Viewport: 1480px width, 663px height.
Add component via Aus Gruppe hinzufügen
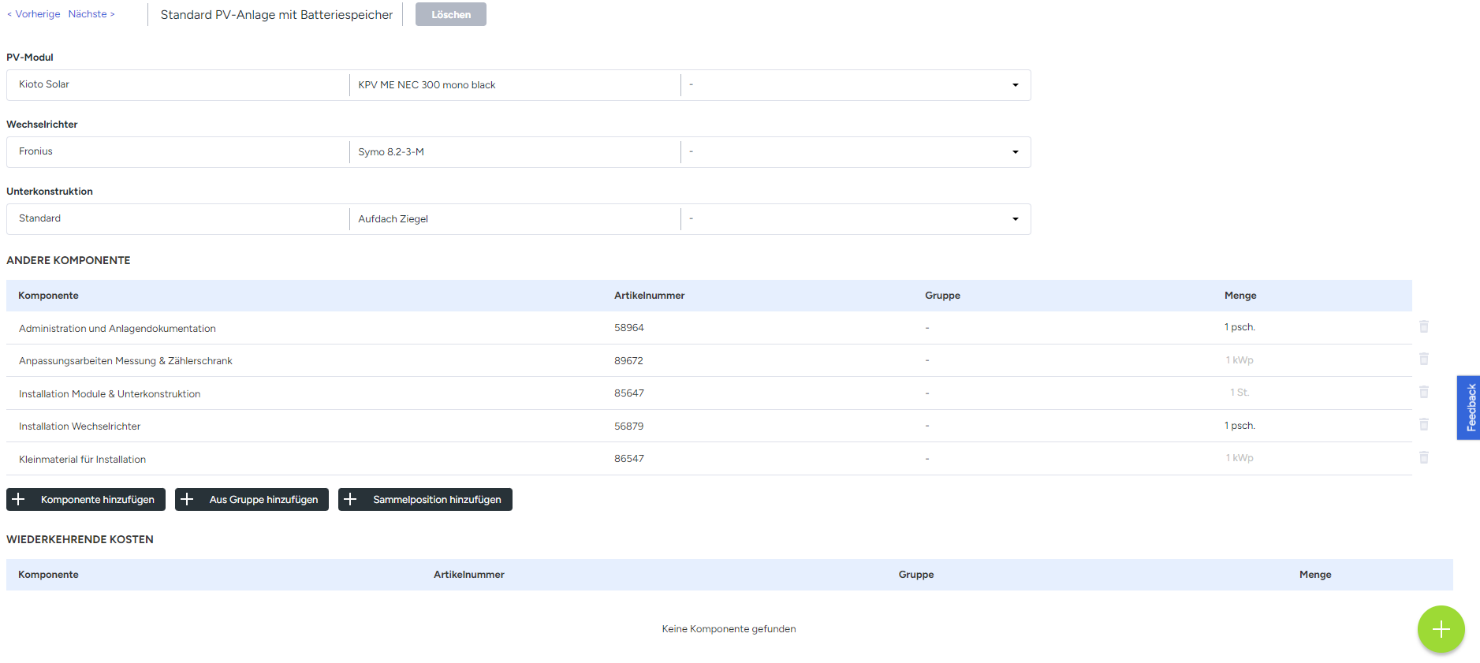click(252, 500)
